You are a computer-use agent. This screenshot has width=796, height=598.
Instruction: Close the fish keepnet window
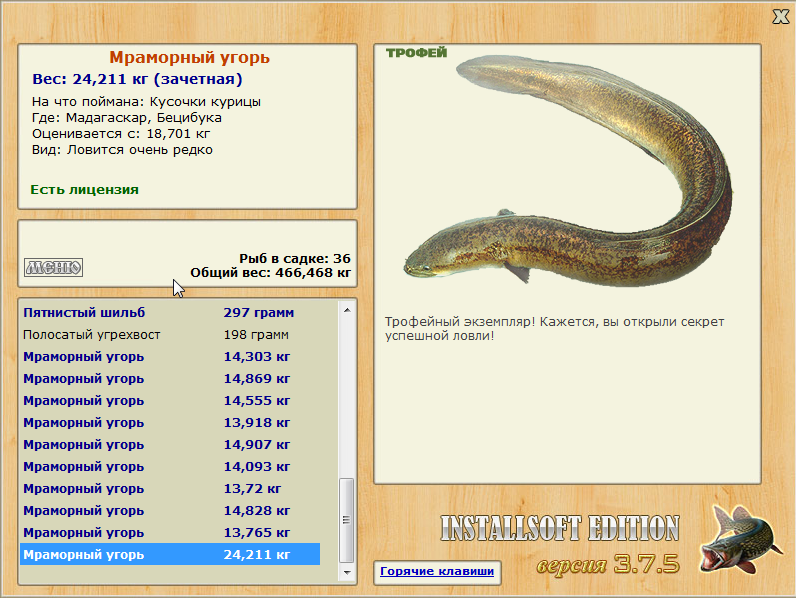click(781, 17)
